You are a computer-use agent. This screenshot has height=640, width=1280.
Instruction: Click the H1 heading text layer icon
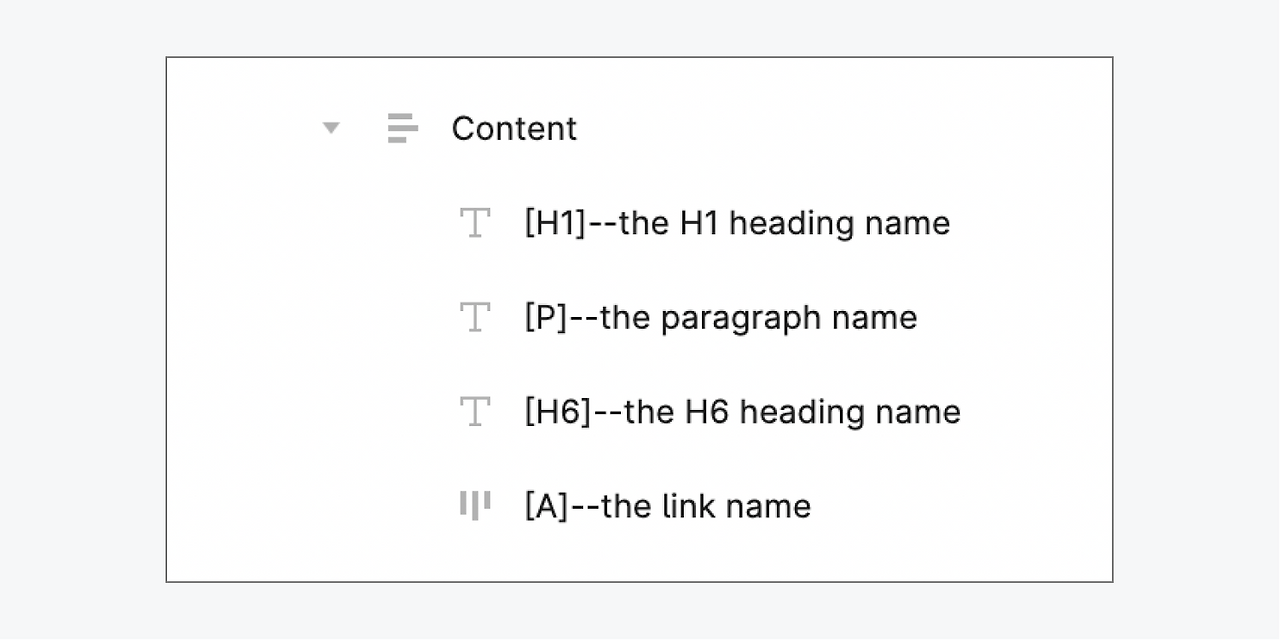point(474,223)
